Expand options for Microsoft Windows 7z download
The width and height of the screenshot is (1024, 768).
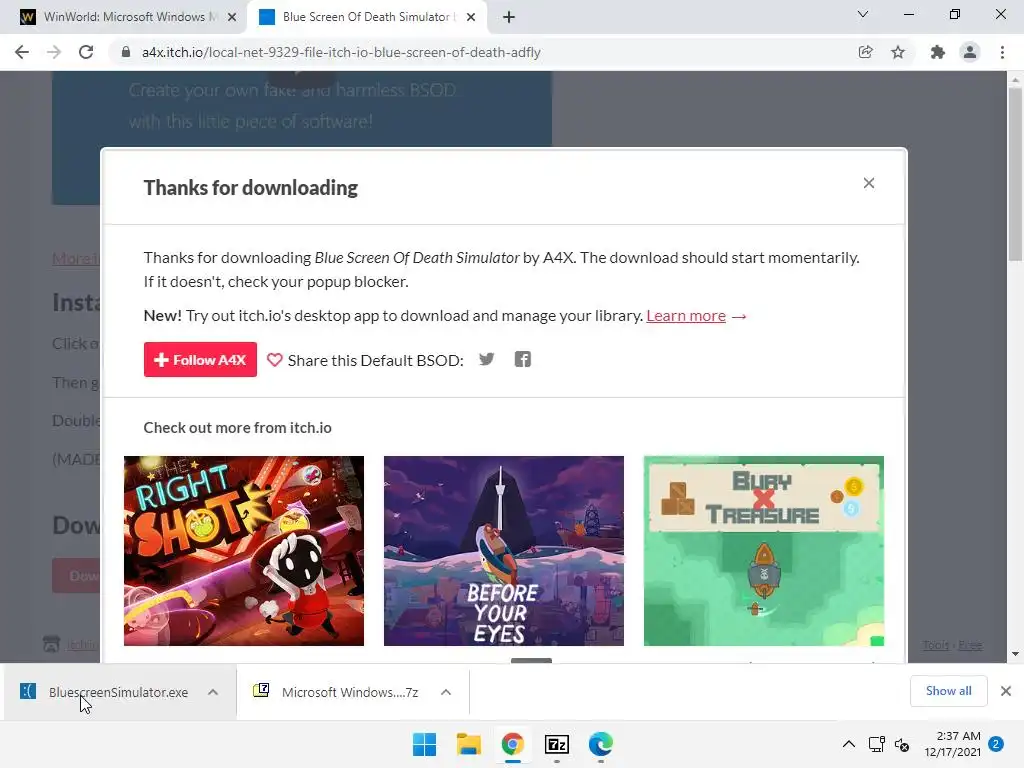445,692
